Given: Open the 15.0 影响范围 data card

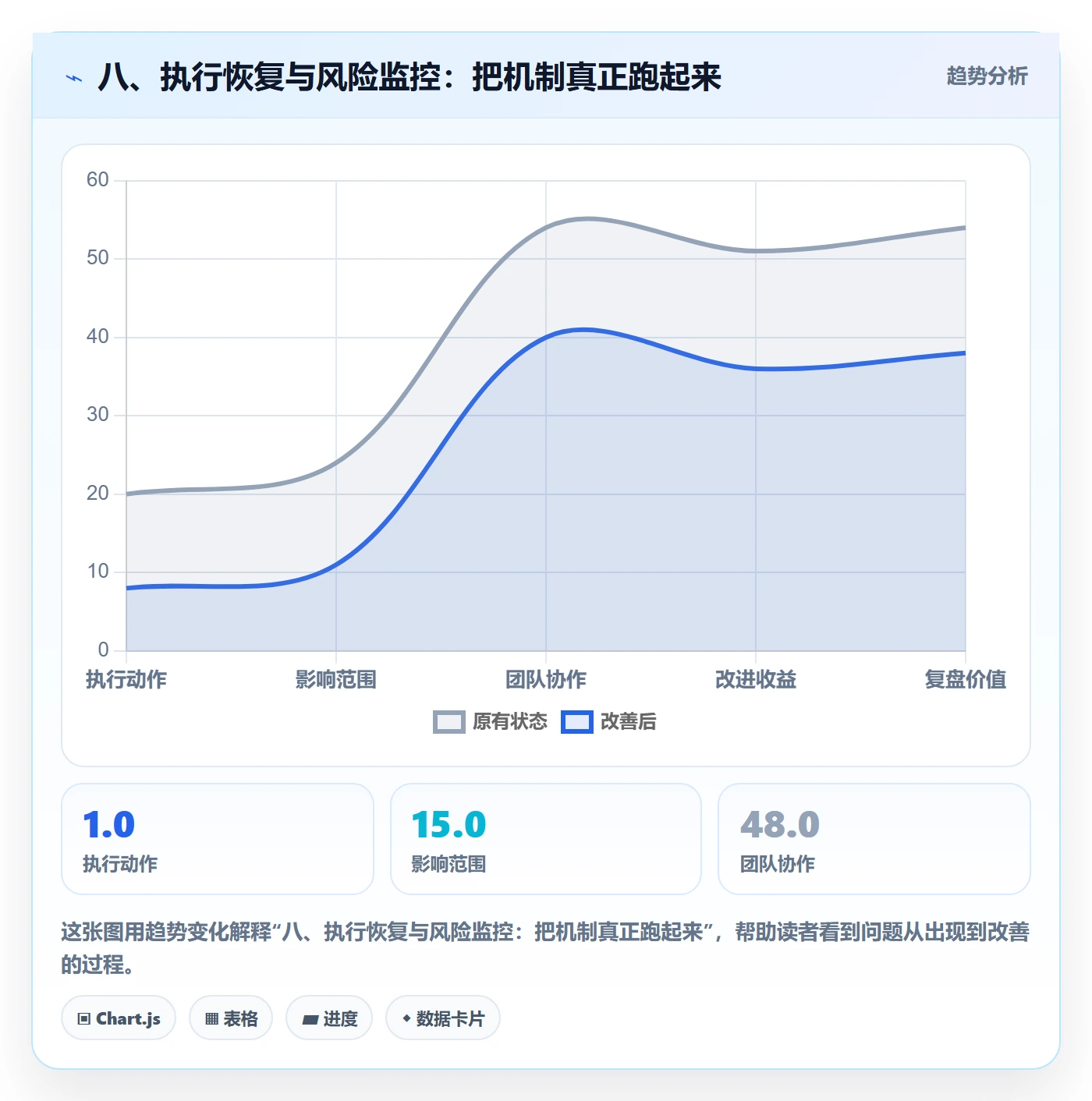Looking at the screenshot, I should pyautogui.click(x=546, y=839).
